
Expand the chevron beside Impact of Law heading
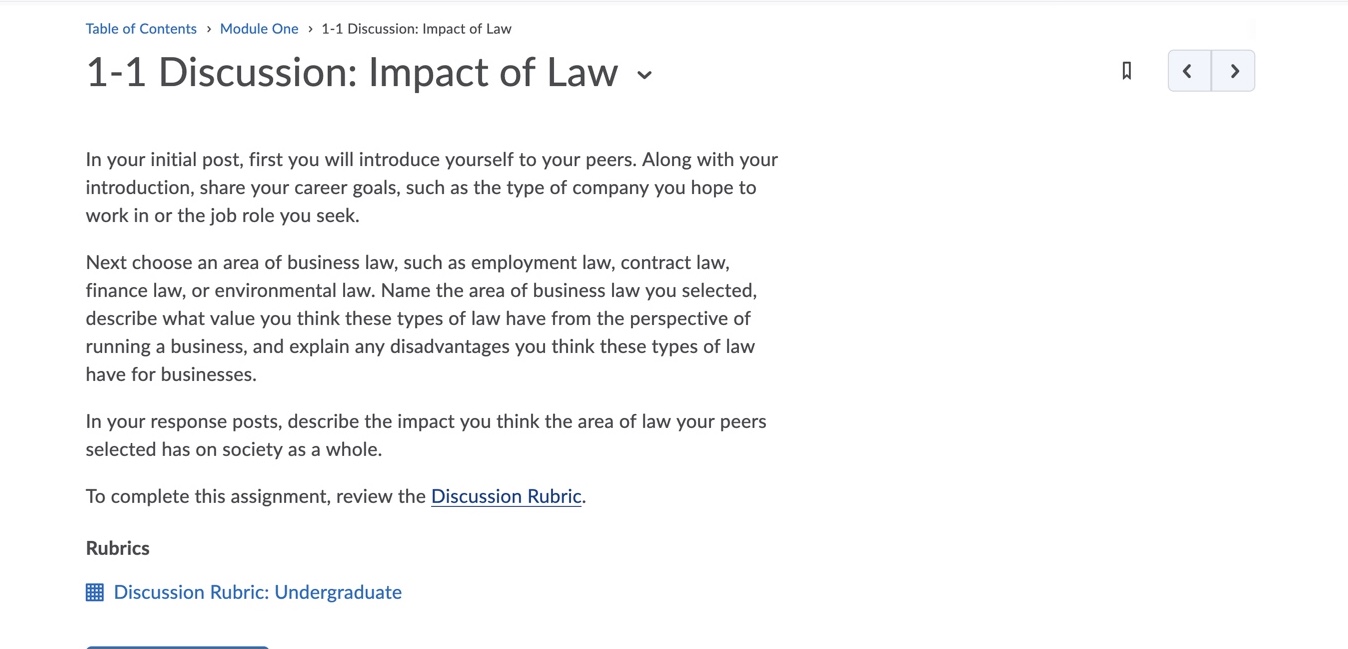644,75
